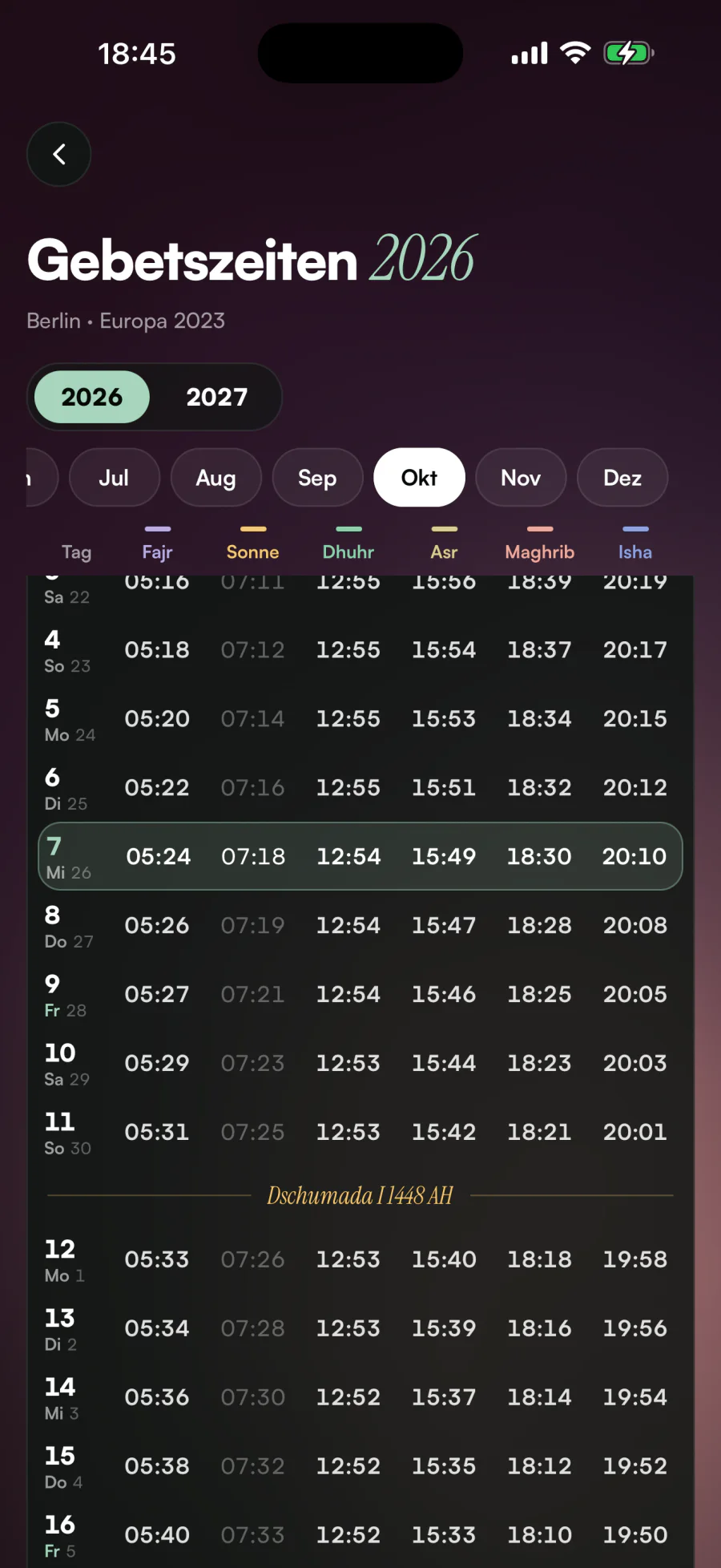Viewport: 721px width, 1568px height.
Task: Tap day 4 So 23 label
Action: 67,650
